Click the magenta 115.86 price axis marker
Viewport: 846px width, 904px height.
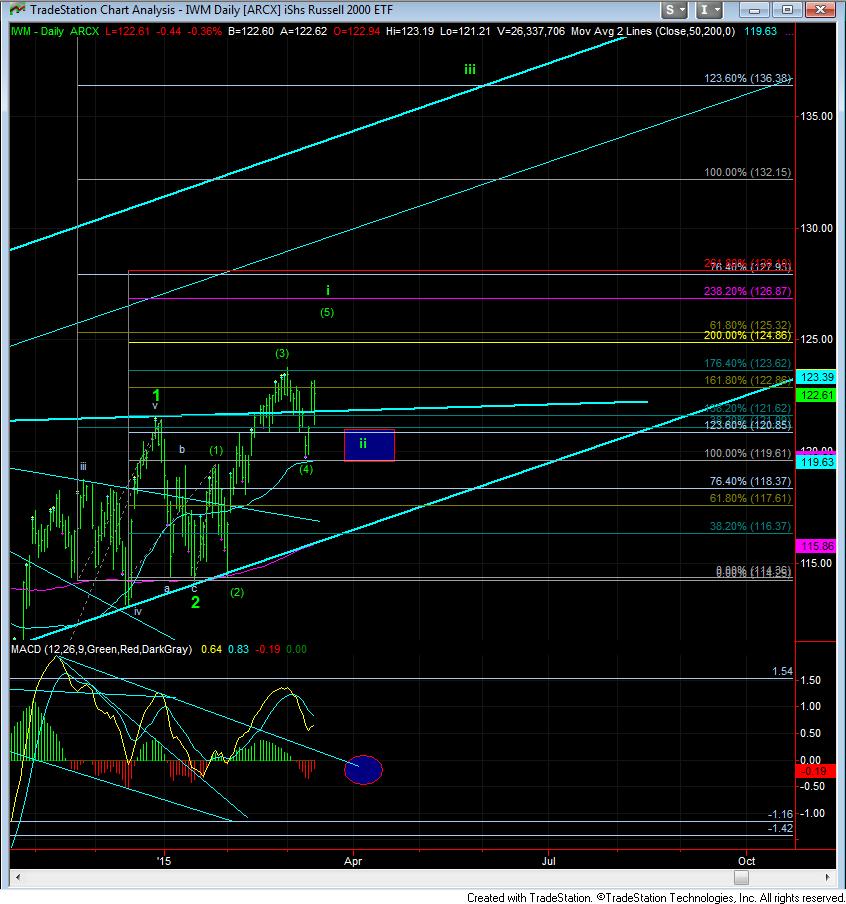816,545
